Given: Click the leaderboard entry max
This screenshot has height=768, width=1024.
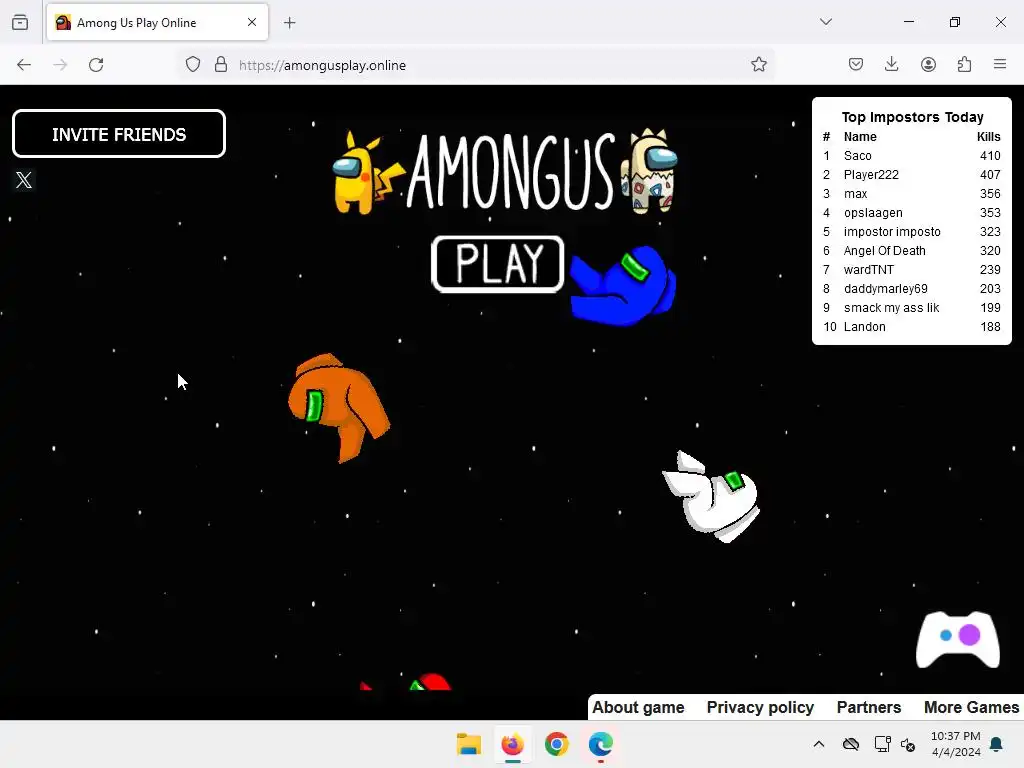Looking at the screenshot, I should (856, 193).
